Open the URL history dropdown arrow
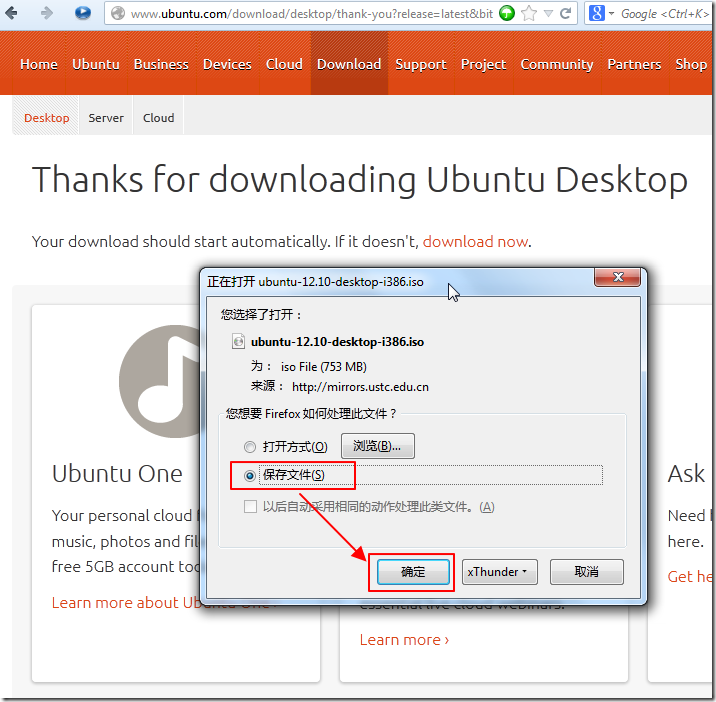716x702 pixels. click(x=548, y=14)
